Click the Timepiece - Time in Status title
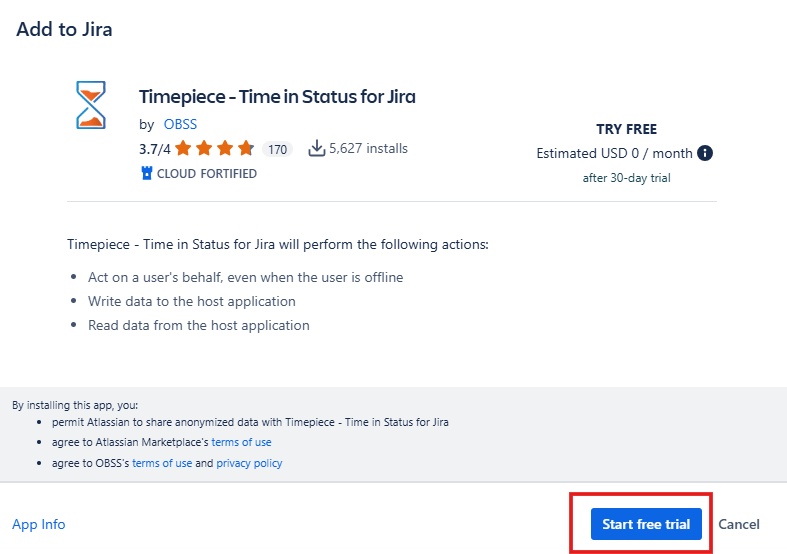The image size is (787, 554). (277, 97)
